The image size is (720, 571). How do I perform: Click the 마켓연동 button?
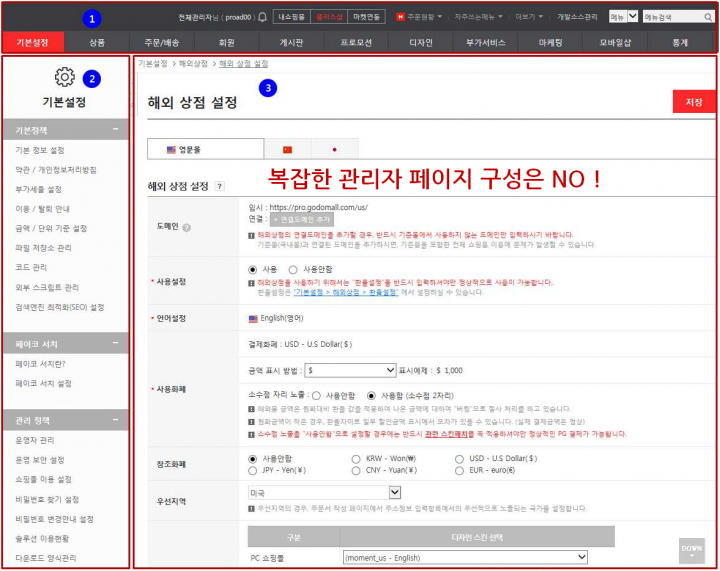[x=366, y=17]
